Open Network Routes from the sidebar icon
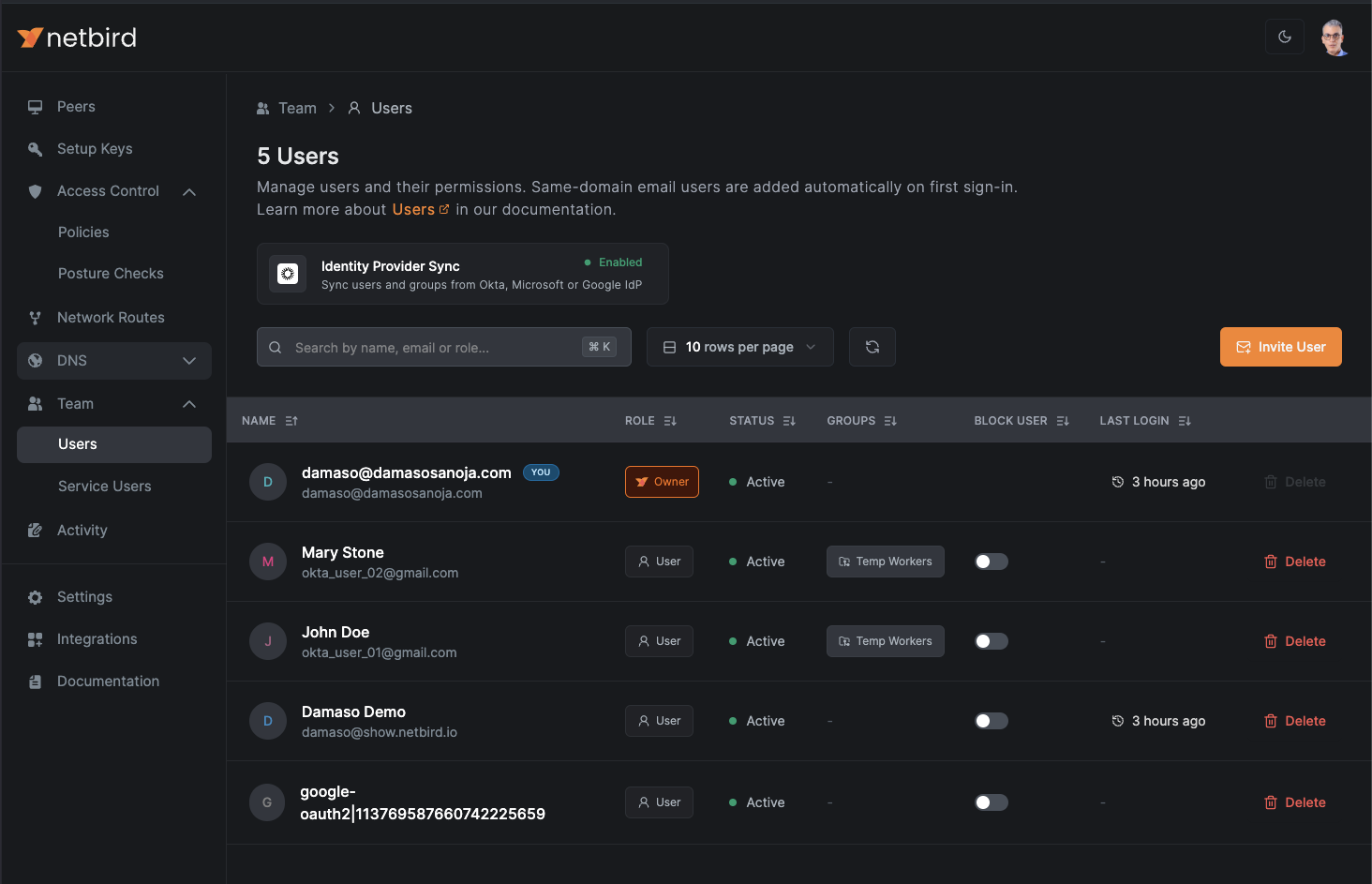This screenshot has width=1372, height=884. [35, 317]
